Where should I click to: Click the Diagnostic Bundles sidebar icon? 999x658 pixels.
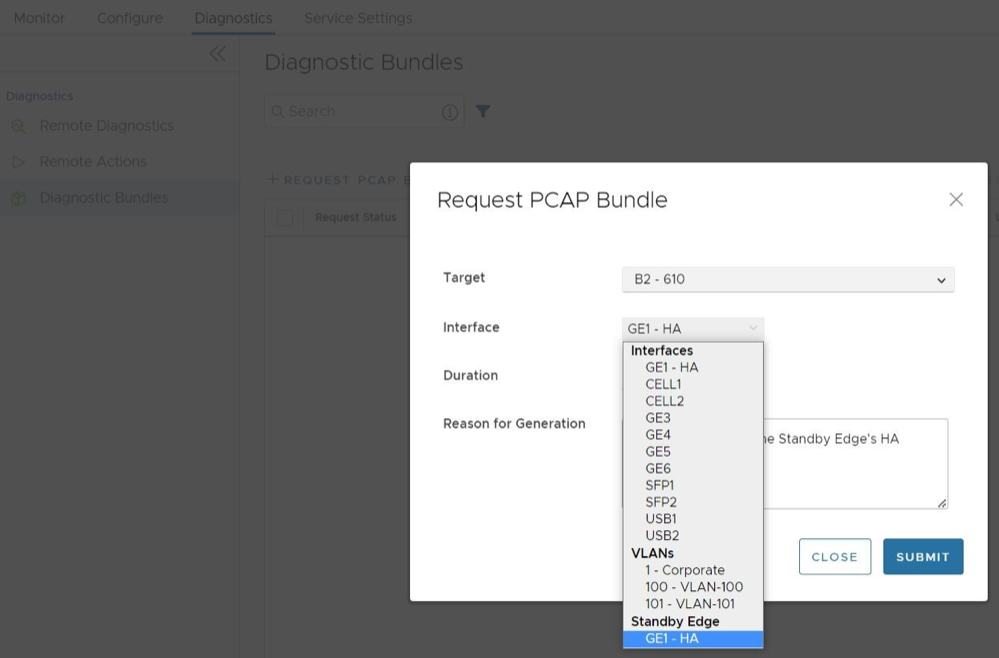click(19, 198)
